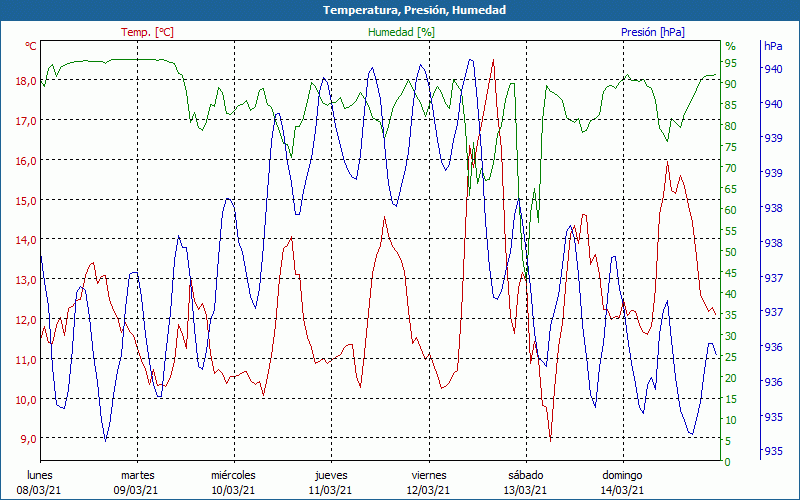Click the red "°C" axis unit label

tap(31, 46)
